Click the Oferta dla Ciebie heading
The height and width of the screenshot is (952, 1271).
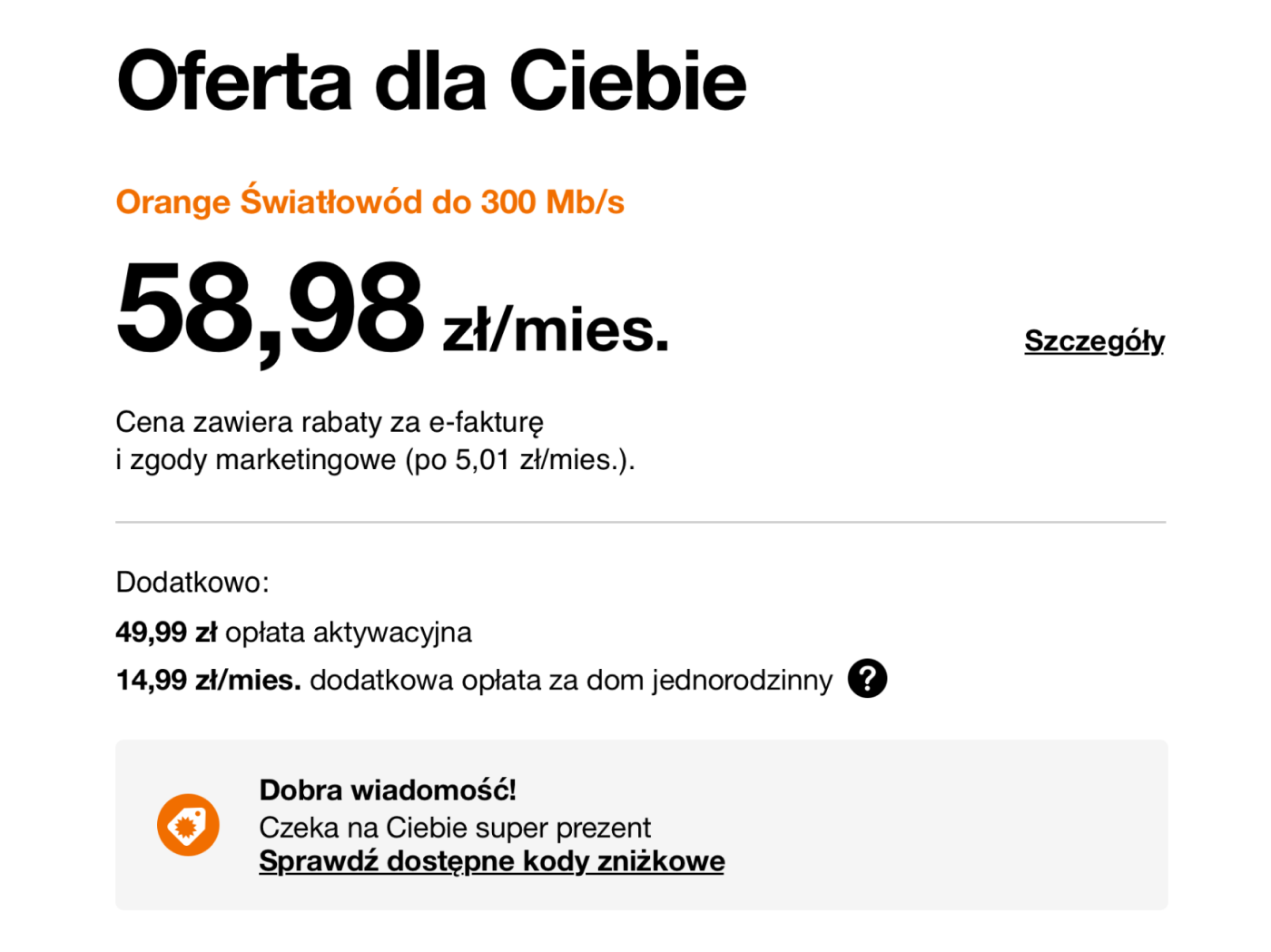coord(431,82)
